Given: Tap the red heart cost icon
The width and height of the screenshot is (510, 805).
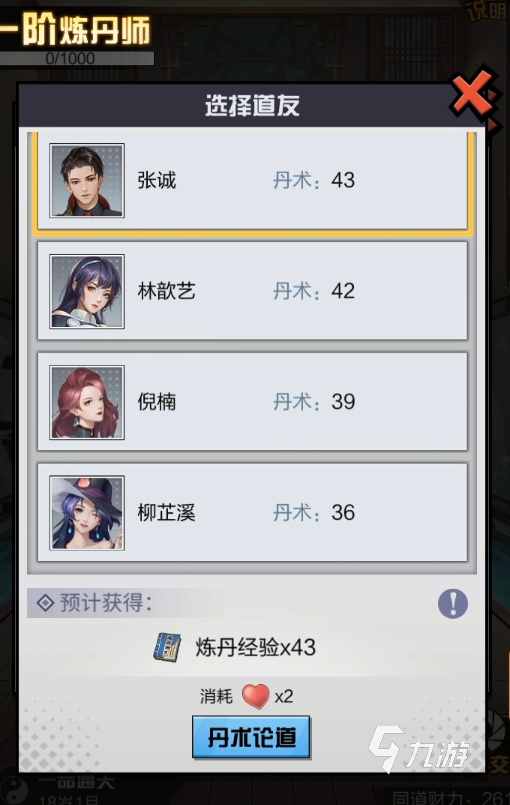Looking at the screenshot, I should tap(255, 696).
